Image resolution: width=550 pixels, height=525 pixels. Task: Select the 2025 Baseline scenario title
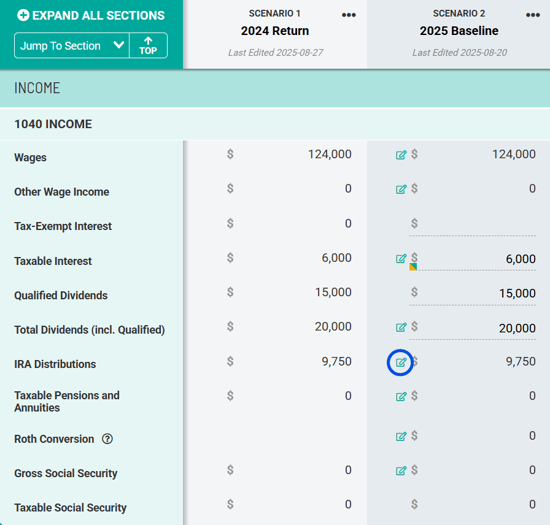[x=459, y=31]
